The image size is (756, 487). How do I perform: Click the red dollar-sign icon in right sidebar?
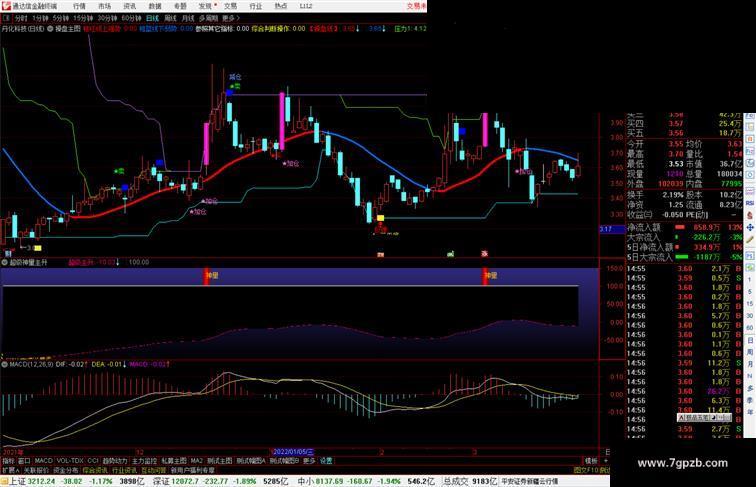click(750, 216)
